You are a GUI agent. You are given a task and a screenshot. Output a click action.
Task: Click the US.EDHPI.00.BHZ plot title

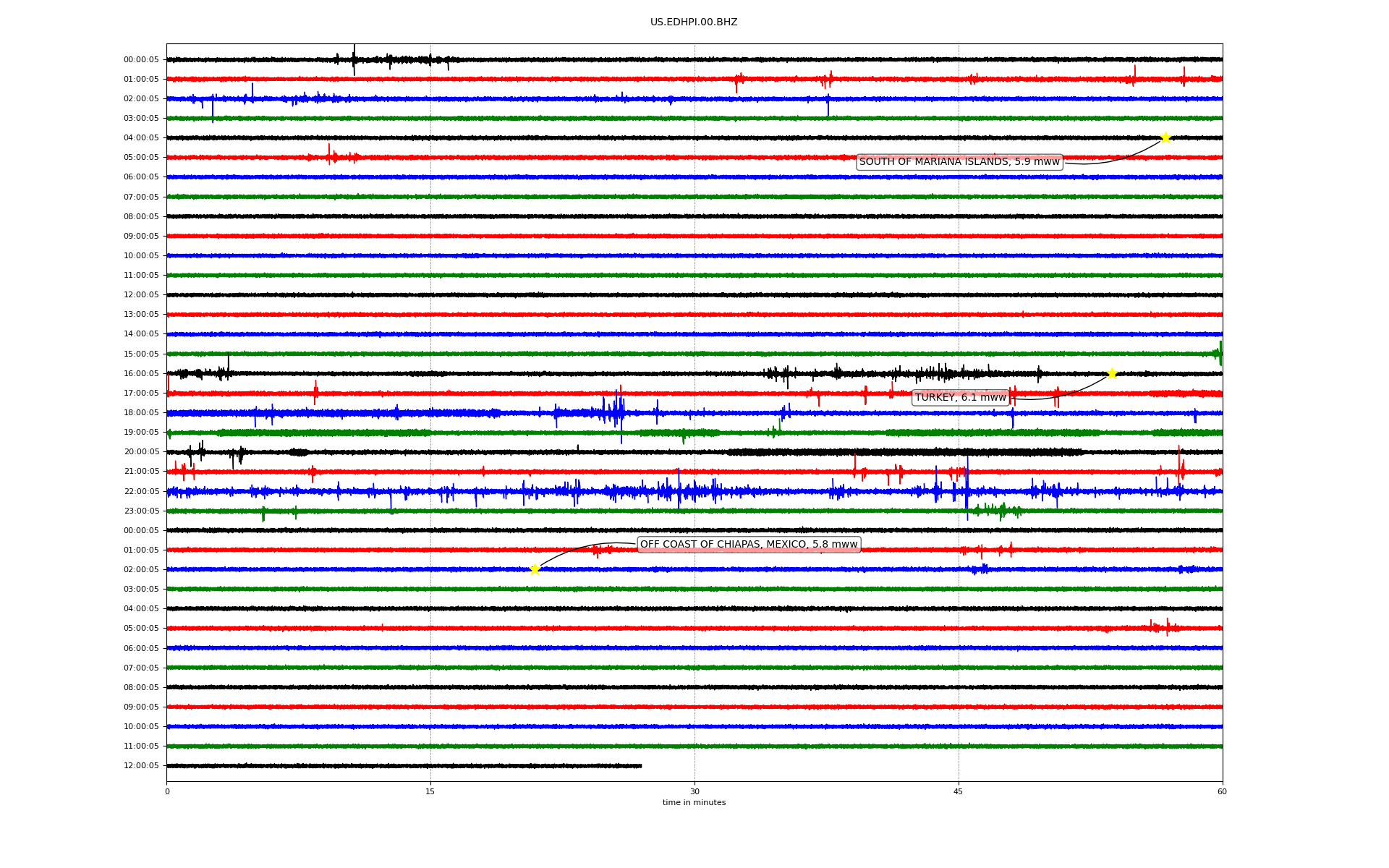pos(694,22)
